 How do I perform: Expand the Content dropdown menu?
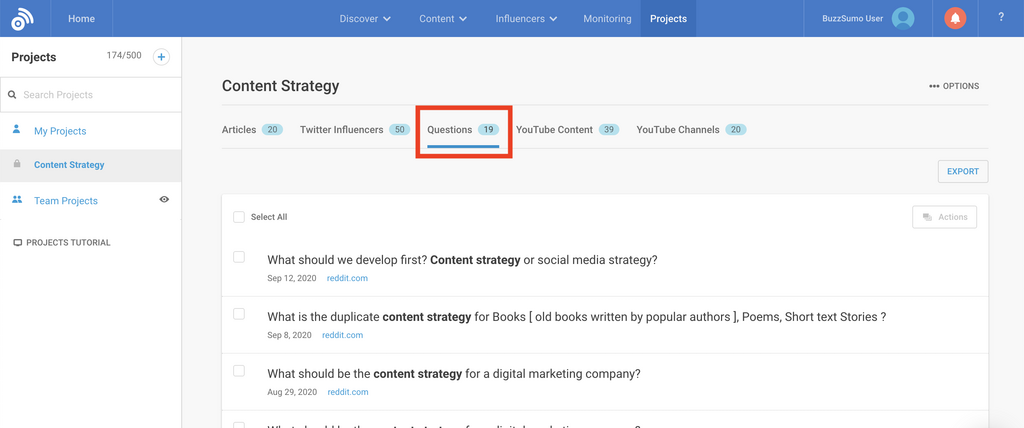pos(443,18)
